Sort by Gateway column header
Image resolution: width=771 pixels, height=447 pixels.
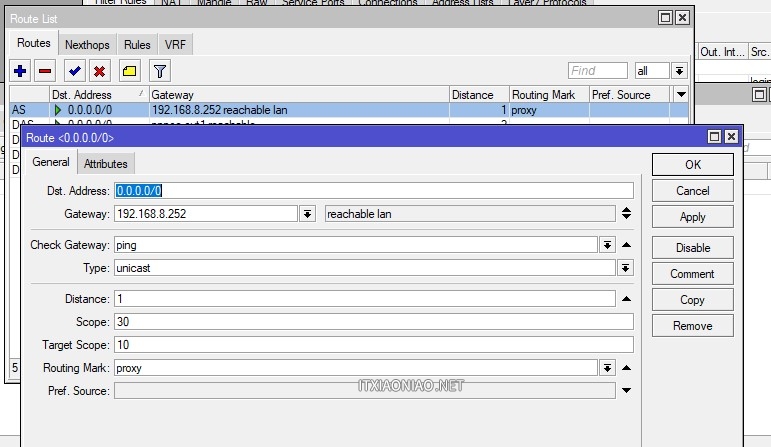[x=299, y=94]
